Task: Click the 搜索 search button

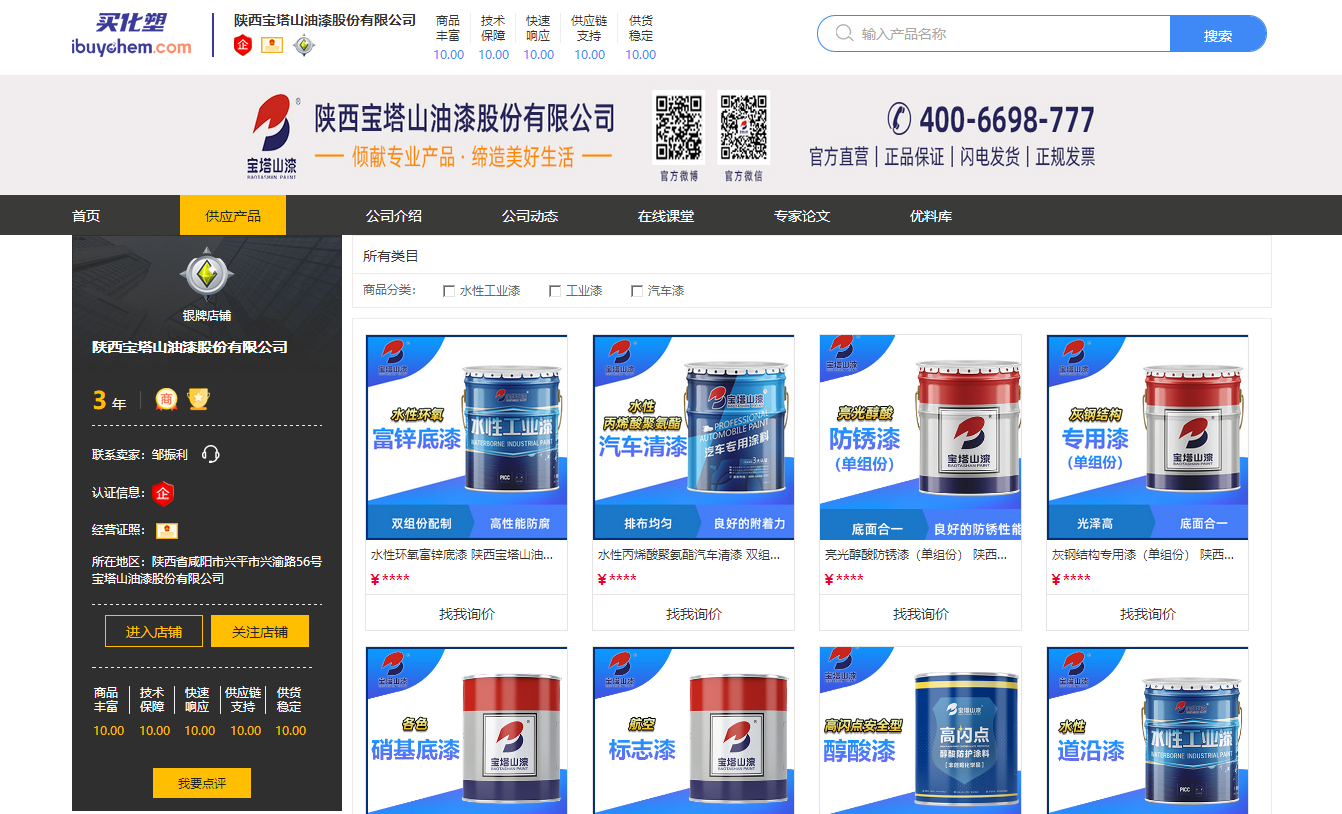Action: pyautogui.click(x=1218, y=34)
